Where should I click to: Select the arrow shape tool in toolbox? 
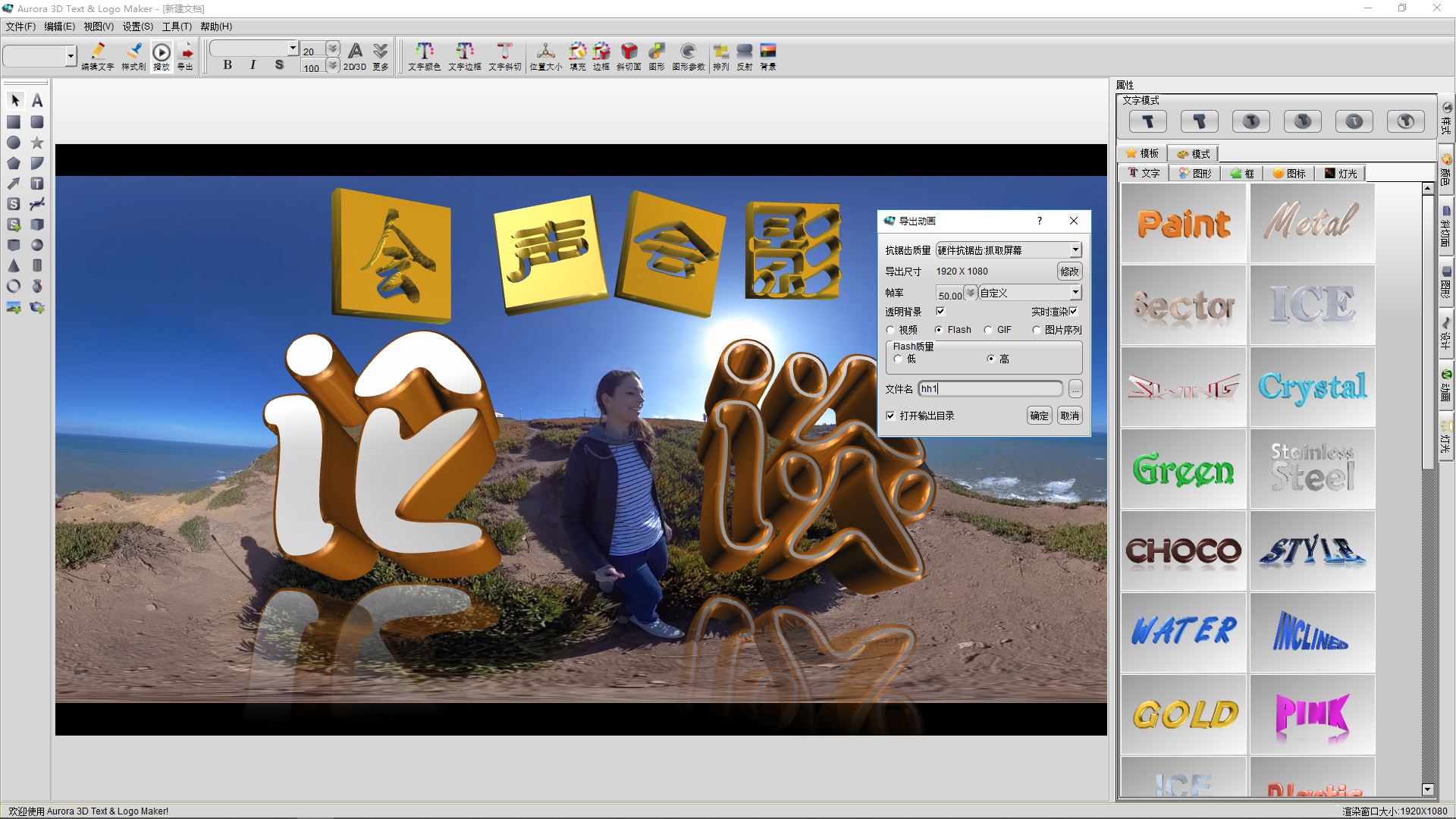pos(14,184)
